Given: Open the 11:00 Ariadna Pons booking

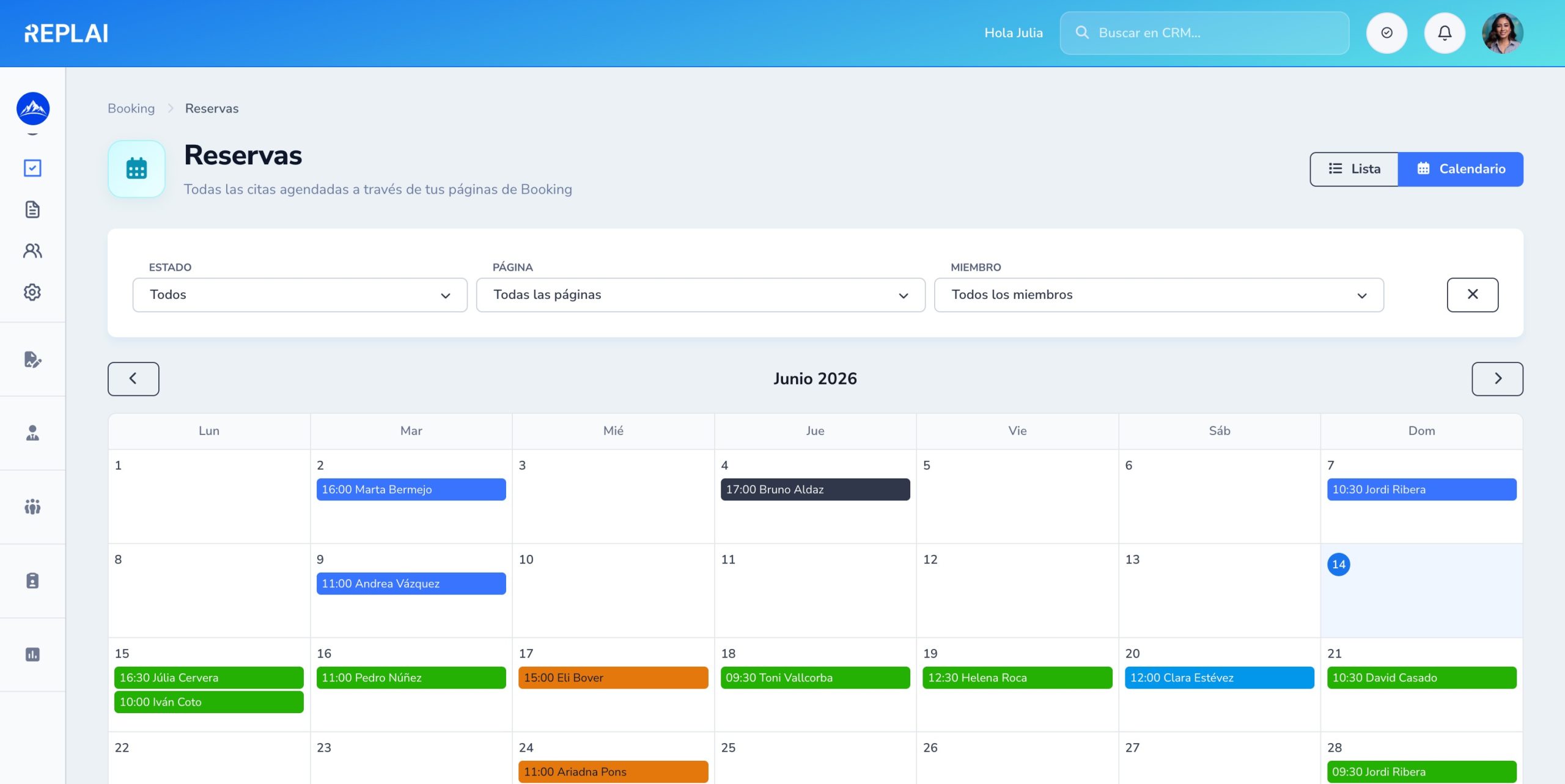Looking at the screenshot, I should (x=613, y=772).
